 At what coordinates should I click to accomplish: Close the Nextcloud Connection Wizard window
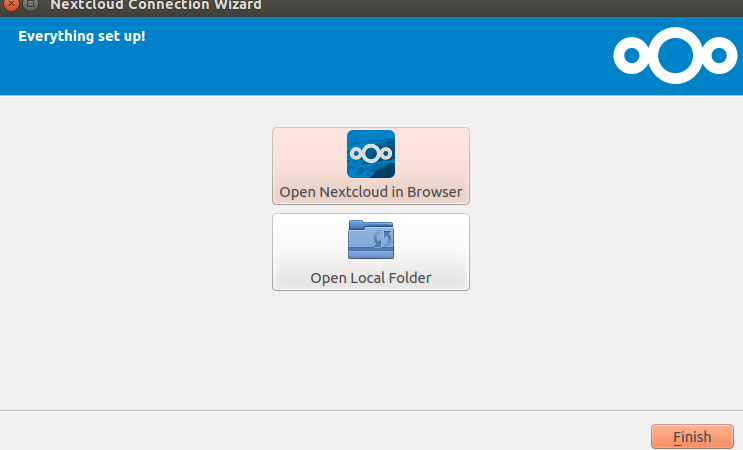coord(10,4)
